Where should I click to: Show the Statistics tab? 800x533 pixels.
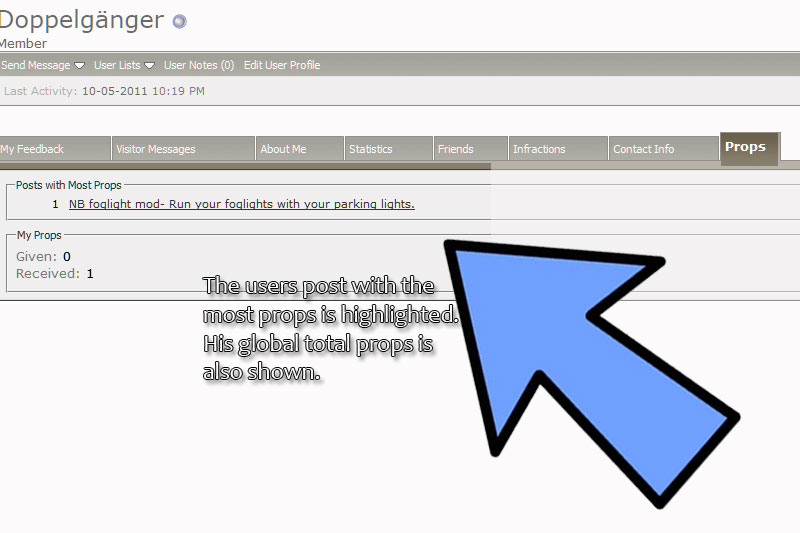point(370,149)
